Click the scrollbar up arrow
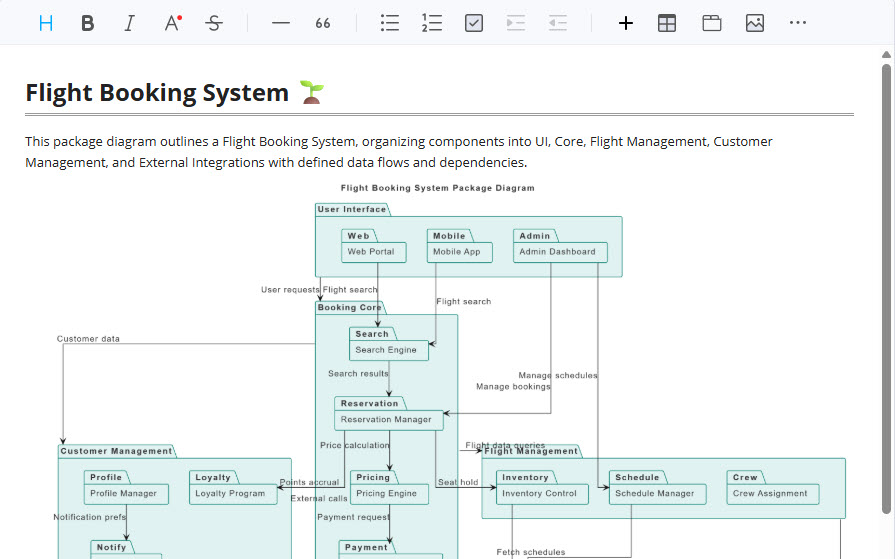The image size is (895, 559). coord(886,55)
